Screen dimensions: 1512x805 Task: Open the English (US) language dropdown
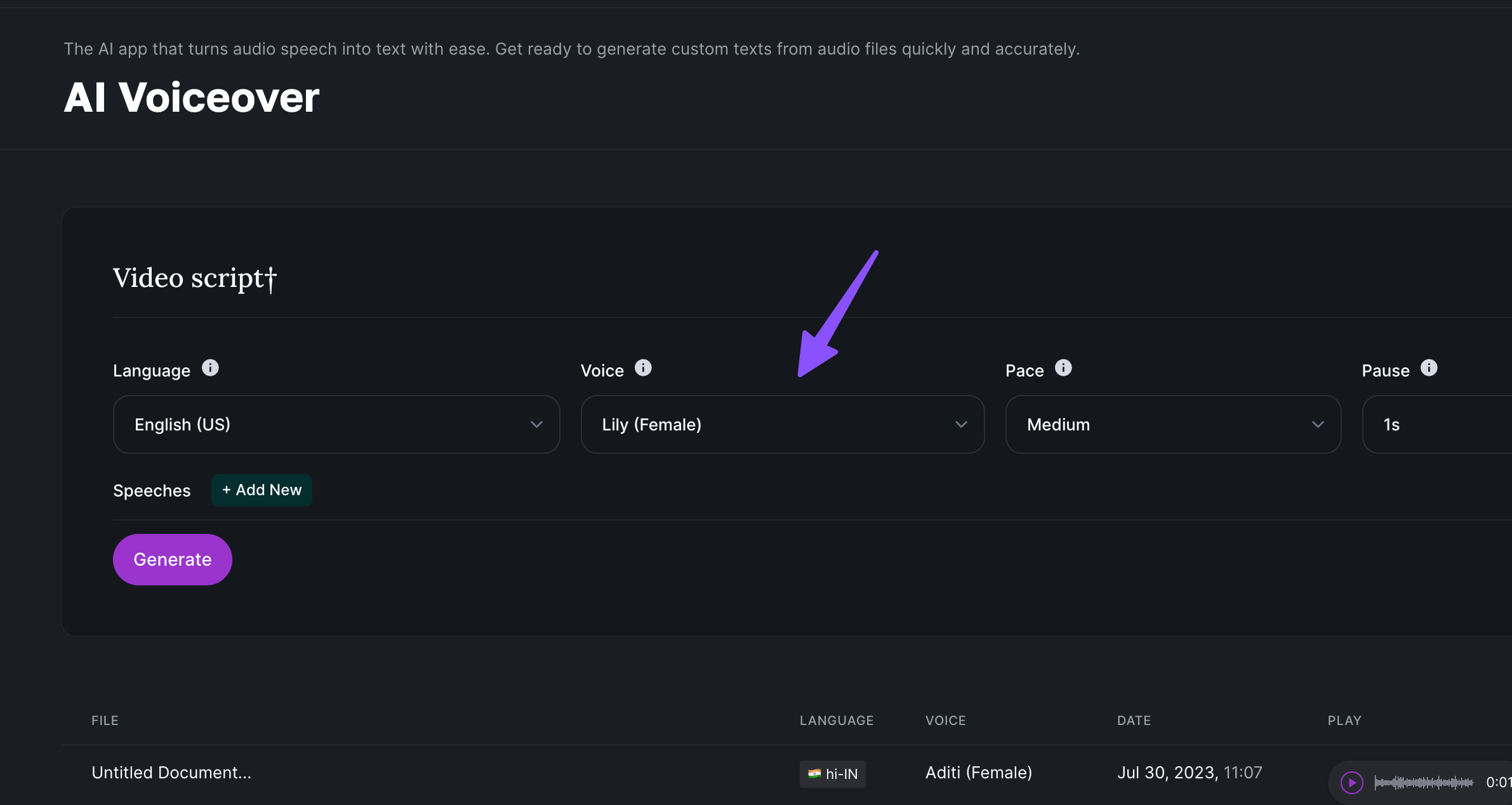[336, 424]
